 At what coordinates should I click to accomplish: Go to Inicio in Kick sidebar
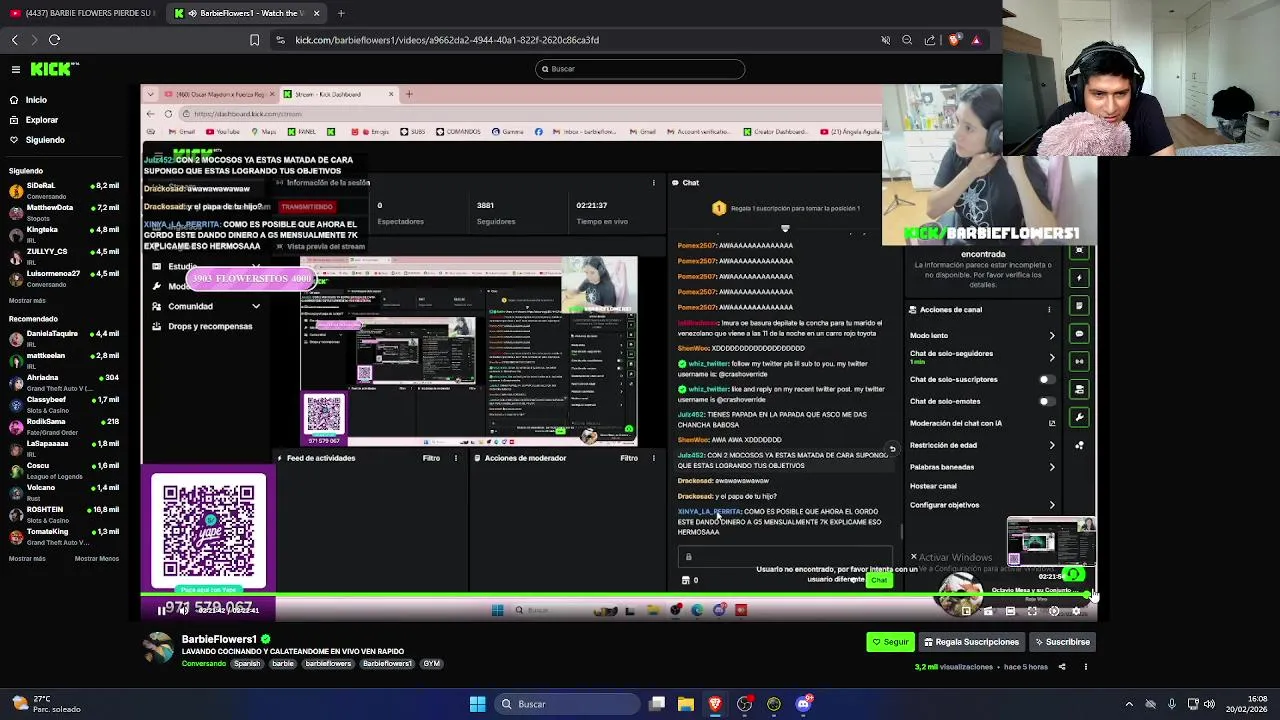(36, 100)
